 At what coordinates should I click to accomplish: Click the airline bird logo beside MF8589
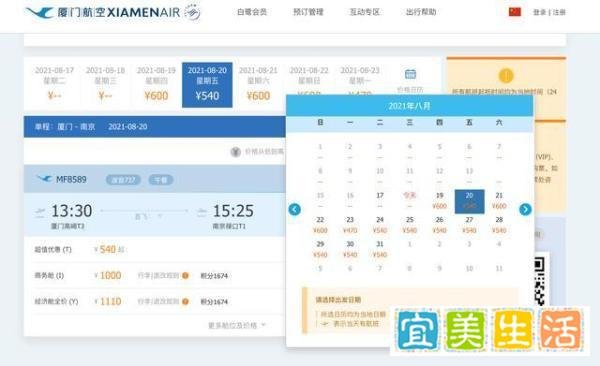pyautogui.click(x=44, y=179)
